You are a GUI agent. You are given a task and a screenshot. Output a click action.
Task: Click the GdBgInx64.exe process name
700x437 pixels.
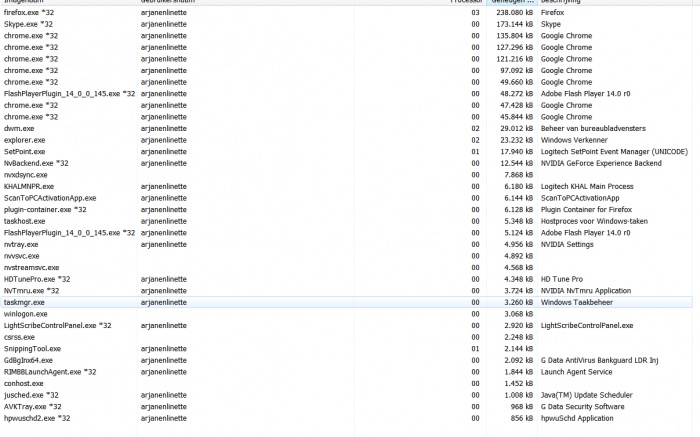28,361
